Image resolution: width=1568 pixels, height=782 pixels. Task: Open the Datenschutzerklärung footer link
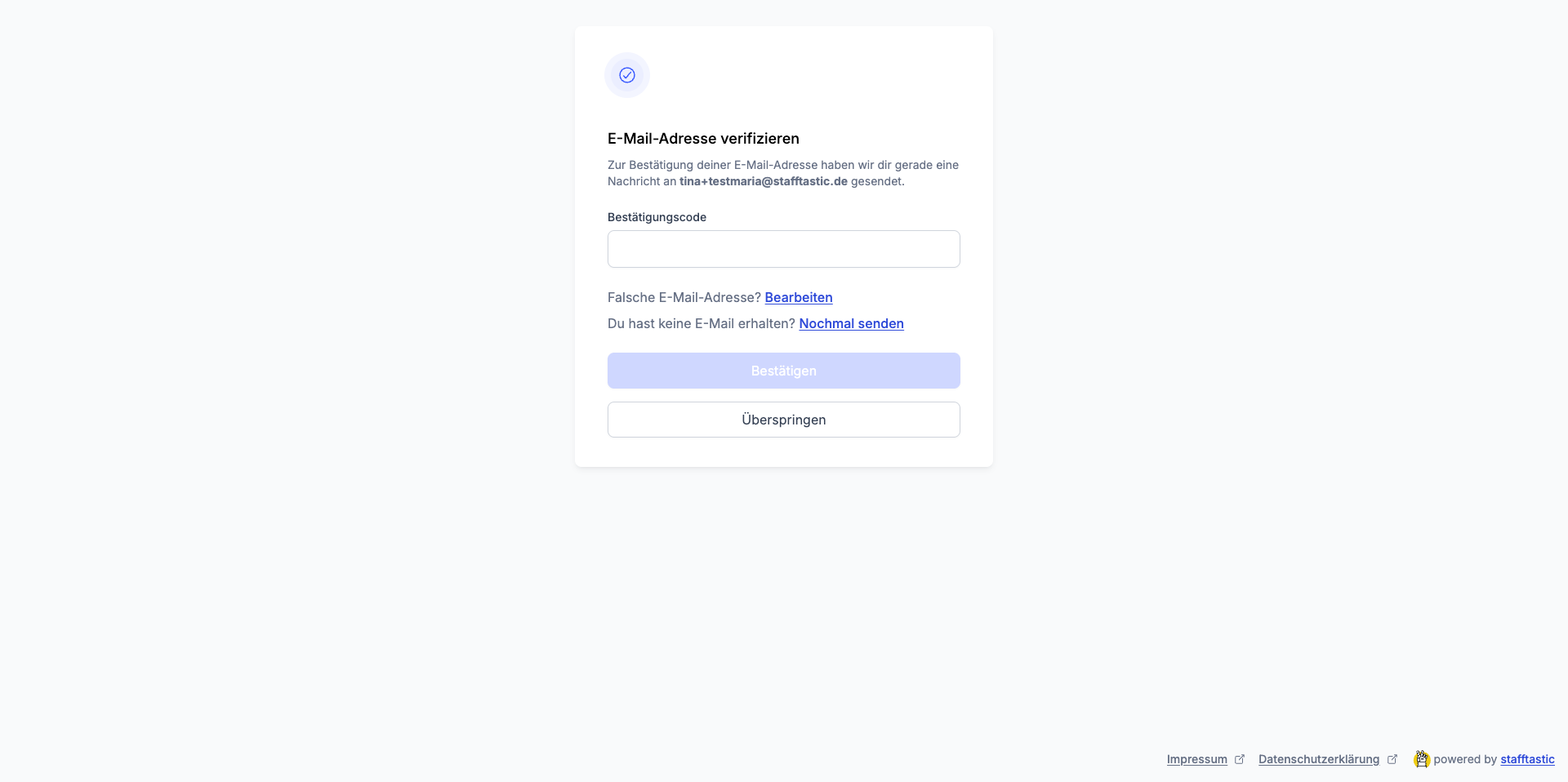1318,759
